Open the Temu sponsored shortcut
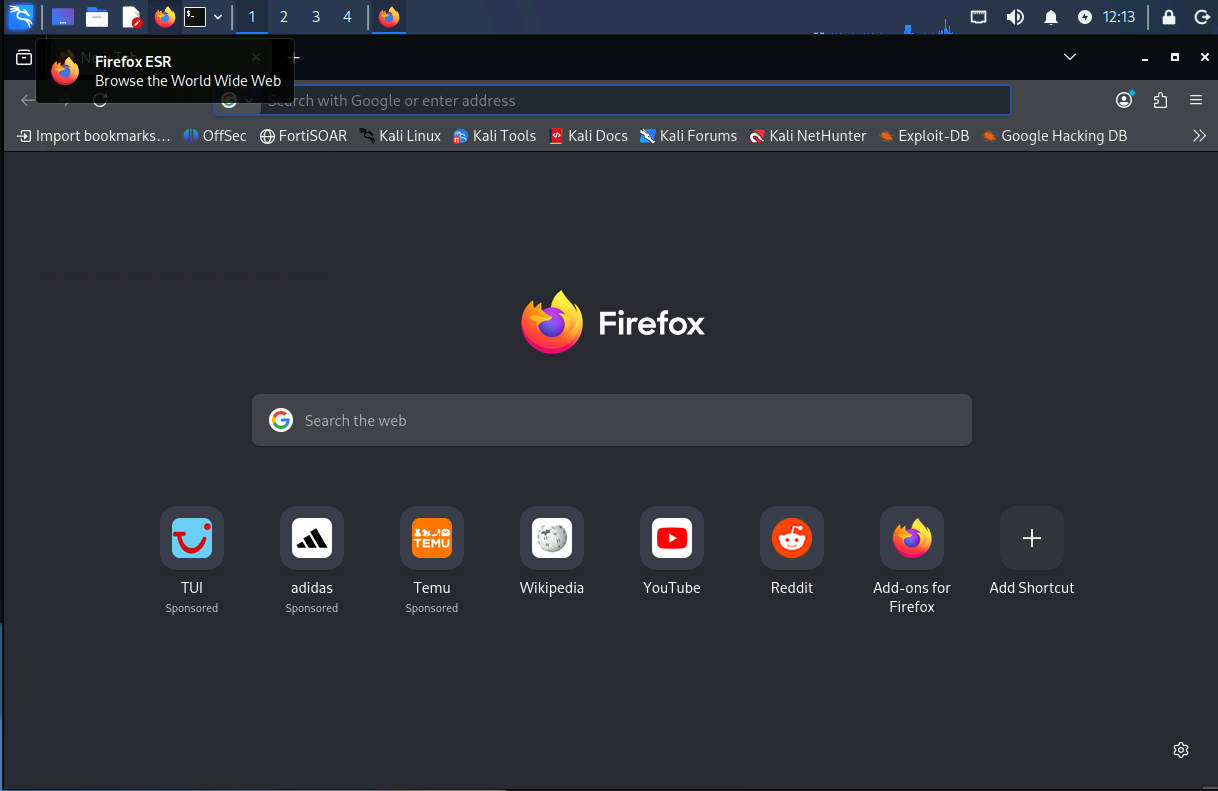 pos(432,559)
